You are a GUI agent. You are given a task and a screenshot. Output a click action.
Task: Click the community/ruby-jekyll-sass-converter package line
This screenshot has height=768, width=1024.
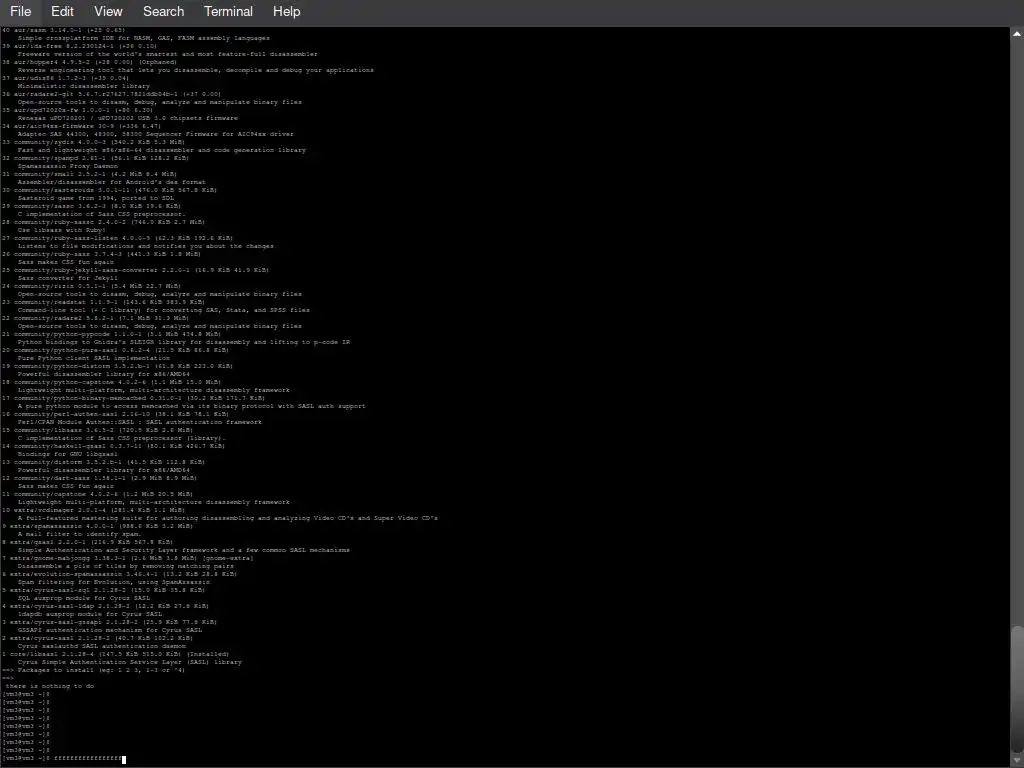[135, 270]
